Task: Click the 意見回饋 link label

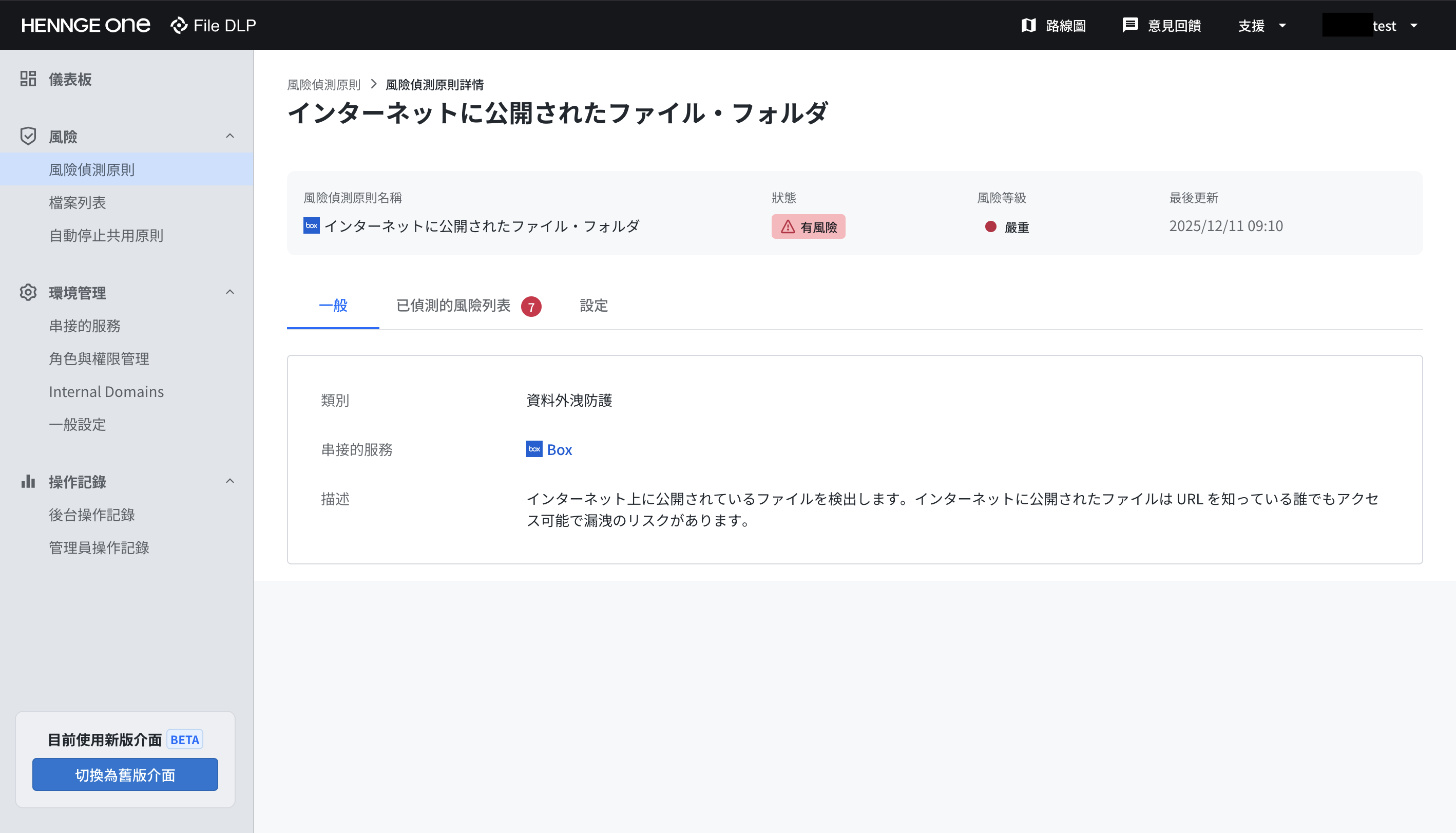Action: [1174, 26]
